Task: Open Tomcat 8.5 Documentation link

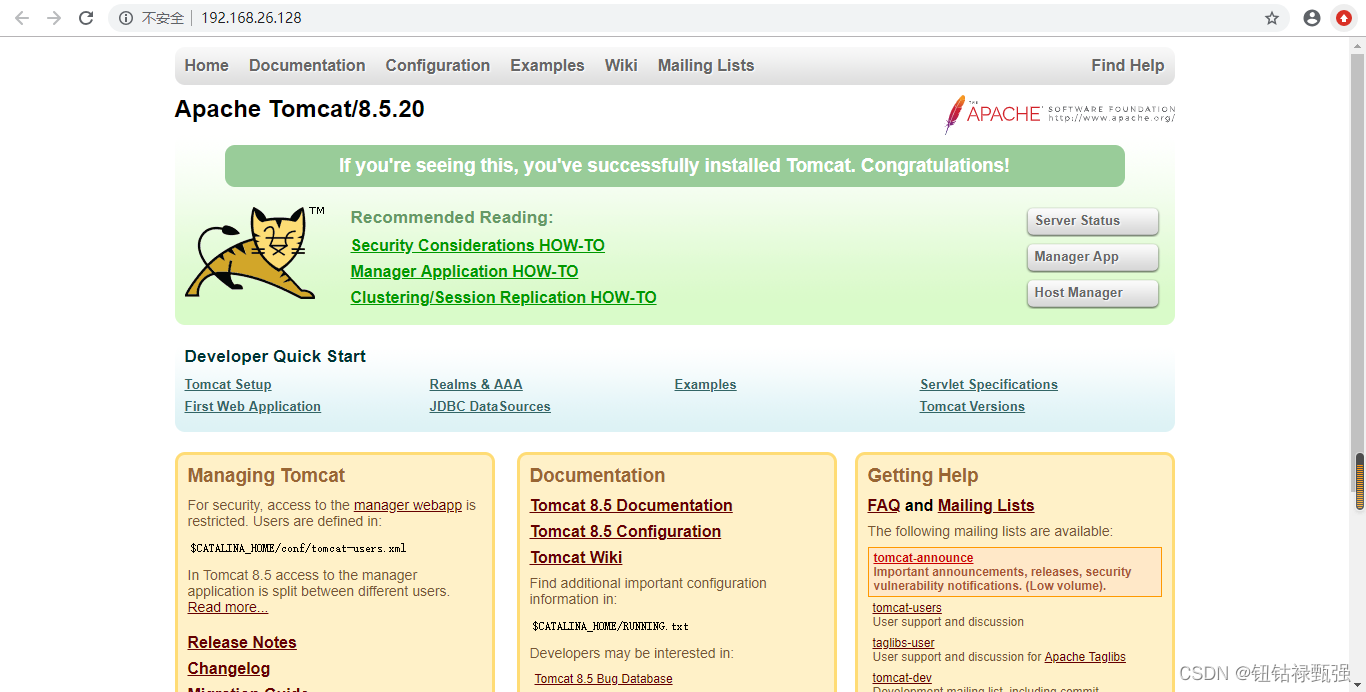Action: pyautogui.click(x=631, y=505)
